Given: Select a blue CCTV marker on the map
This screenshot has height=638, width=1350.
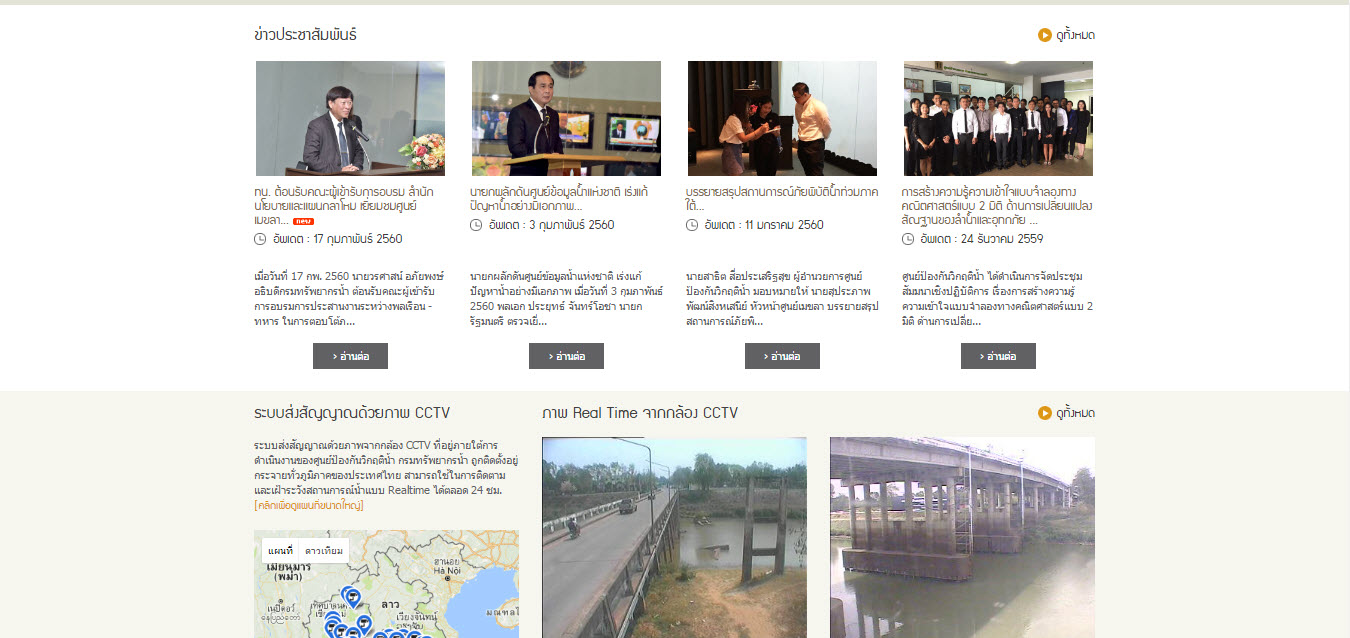Looking at the screenshot, I should (x=351, y=596).
